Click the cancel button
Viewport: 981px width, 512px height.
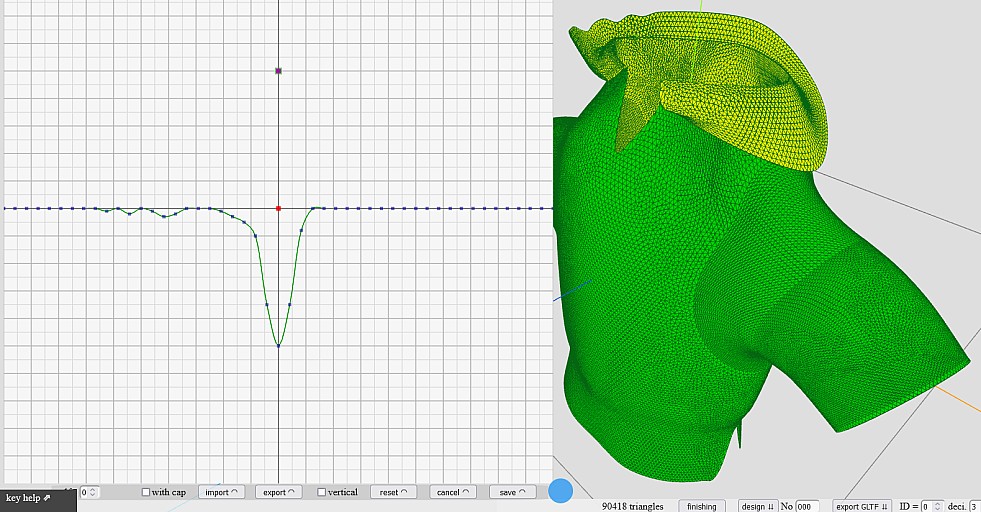pos(453,492)
